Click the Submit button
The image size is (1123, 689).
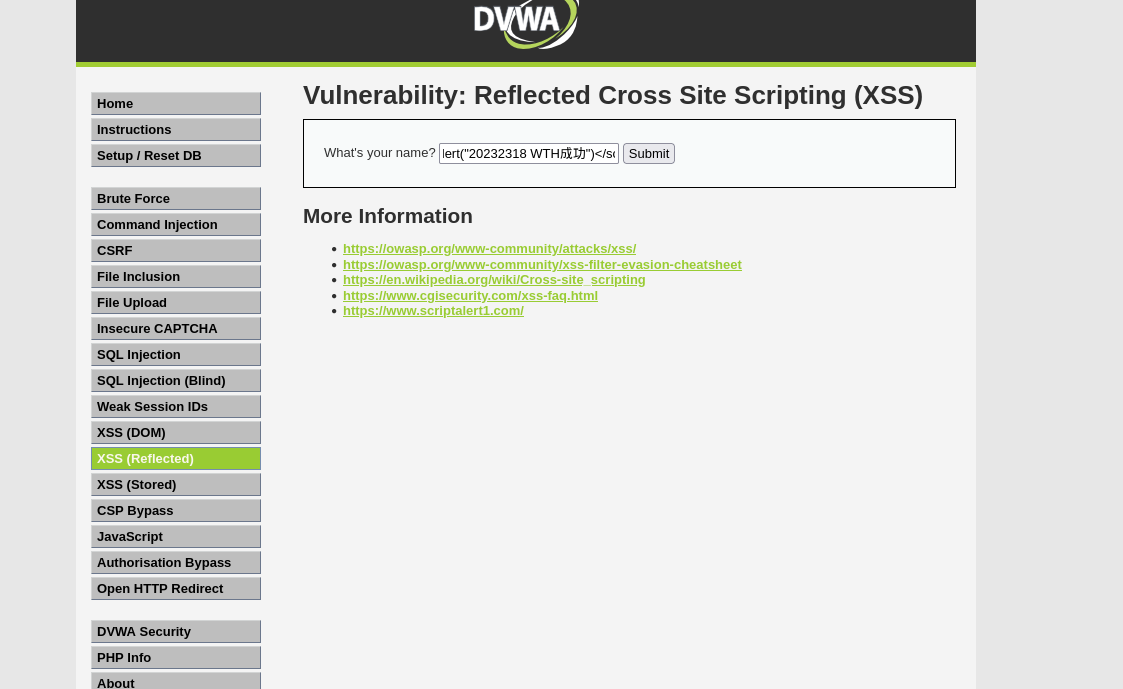coord(649,153)
